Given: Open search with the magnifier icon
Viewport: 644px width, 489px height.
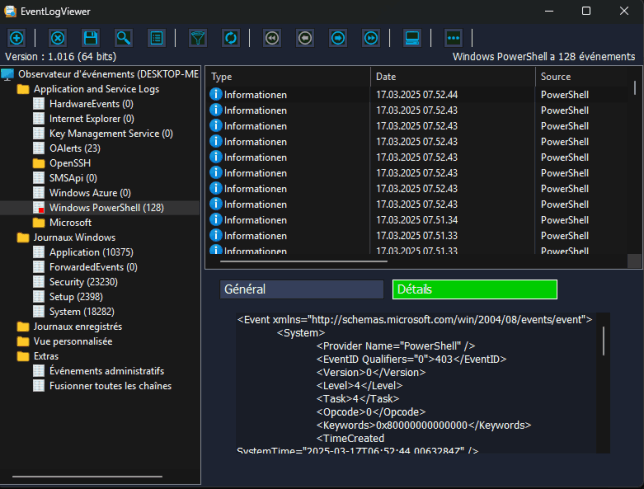Looking at the screenshot, I should [x=123, y=38].
